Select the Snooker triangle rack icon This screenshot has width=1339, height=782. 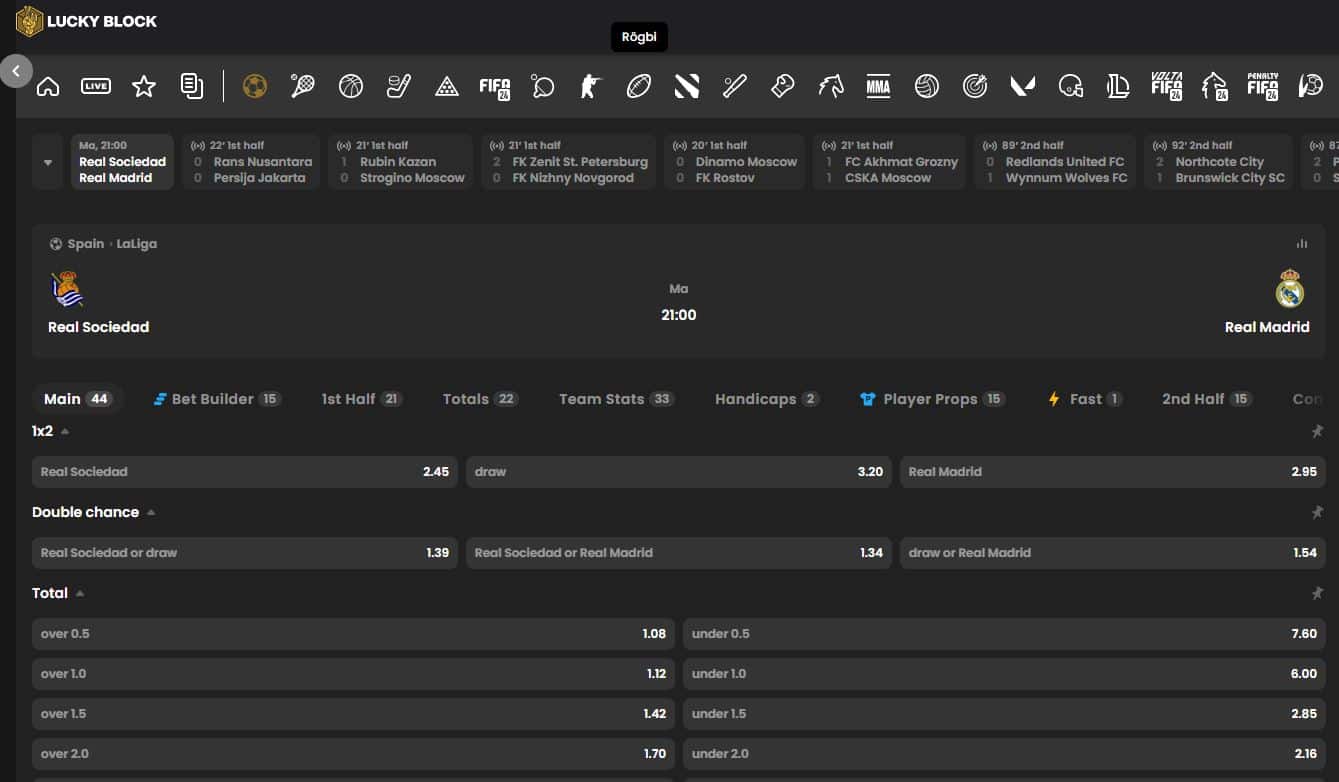point(447,86)
